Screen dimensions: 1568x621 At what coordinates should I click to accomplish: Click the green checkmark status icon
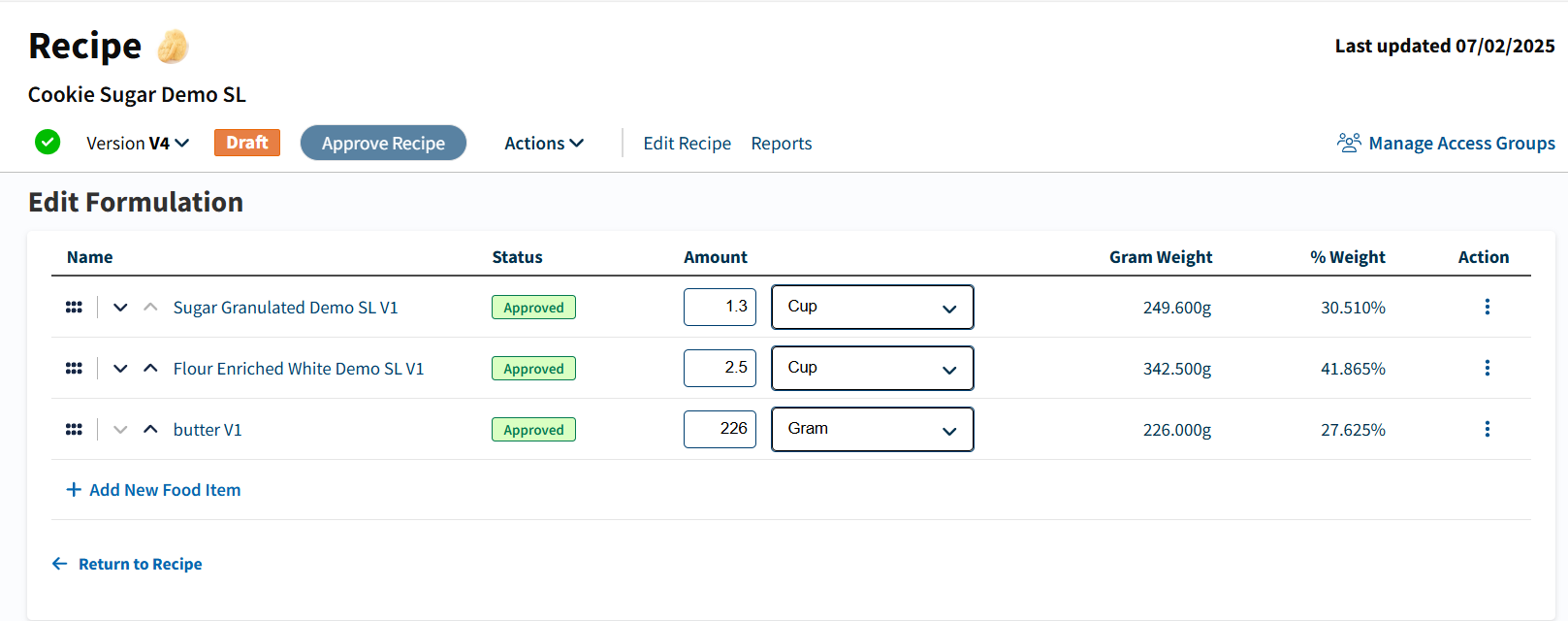coord(48,143)
